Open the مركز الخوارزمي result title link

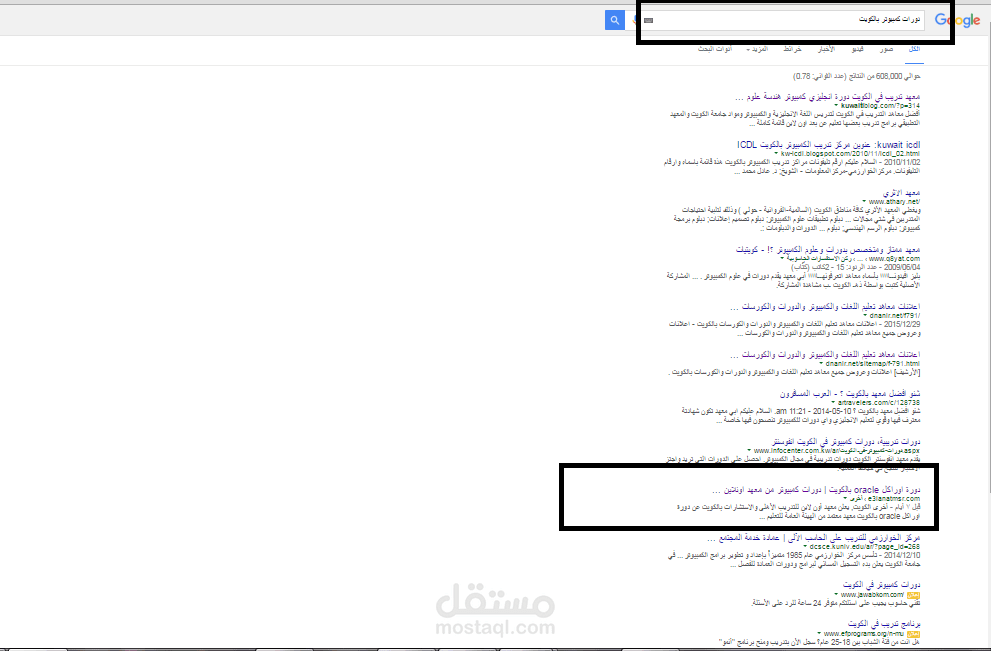click(813, 538)
